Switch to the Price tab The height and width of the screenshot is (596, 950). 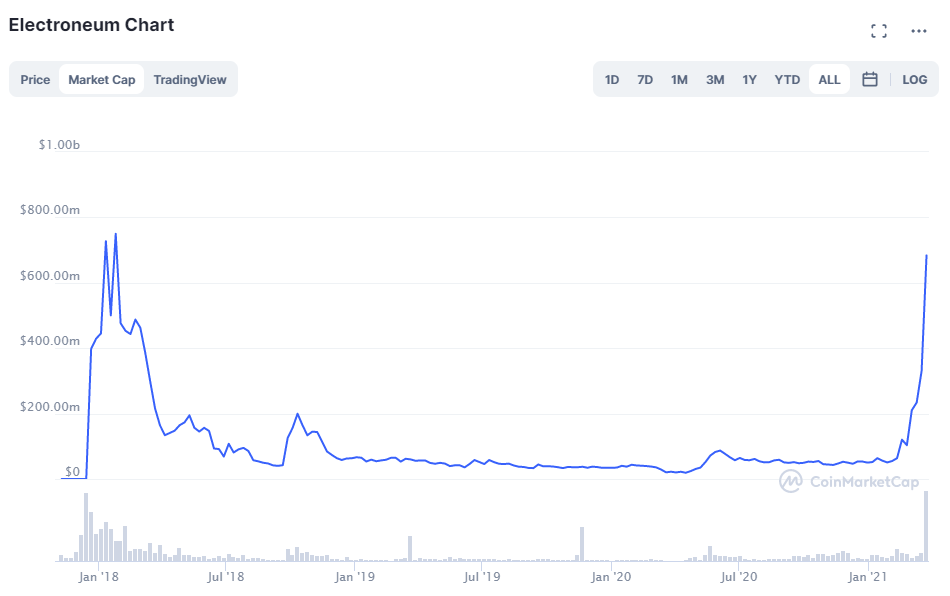click(x=35, y=80)
